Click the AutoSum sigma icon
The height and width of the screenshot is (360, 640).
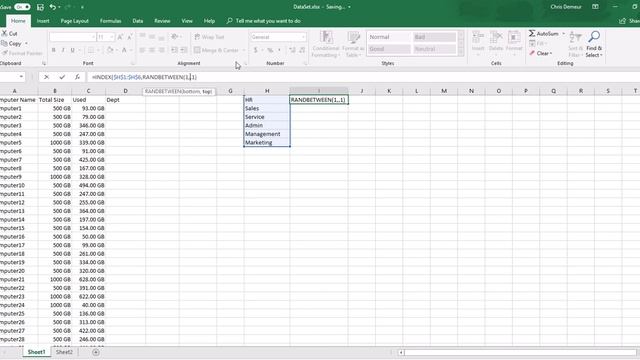tap(532, 33)
